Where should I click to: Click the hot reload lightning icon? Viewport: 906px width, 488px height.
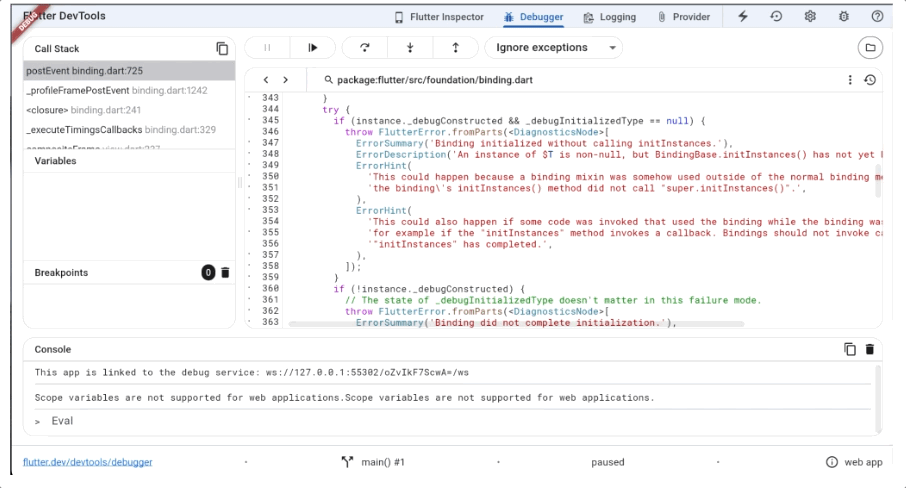coord(743,17)
